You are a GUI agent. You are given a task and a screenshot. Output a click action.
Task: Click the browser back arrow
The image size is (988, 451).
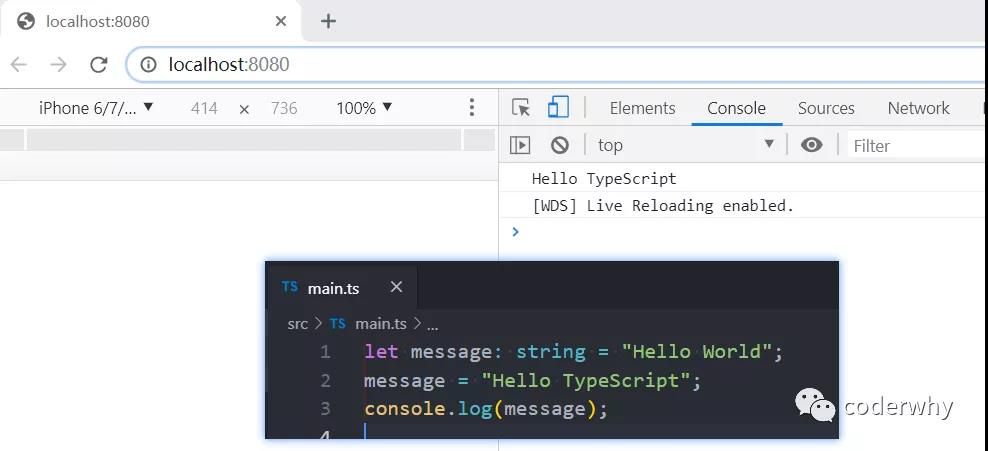pyautogui.click(x=19, y=64)
